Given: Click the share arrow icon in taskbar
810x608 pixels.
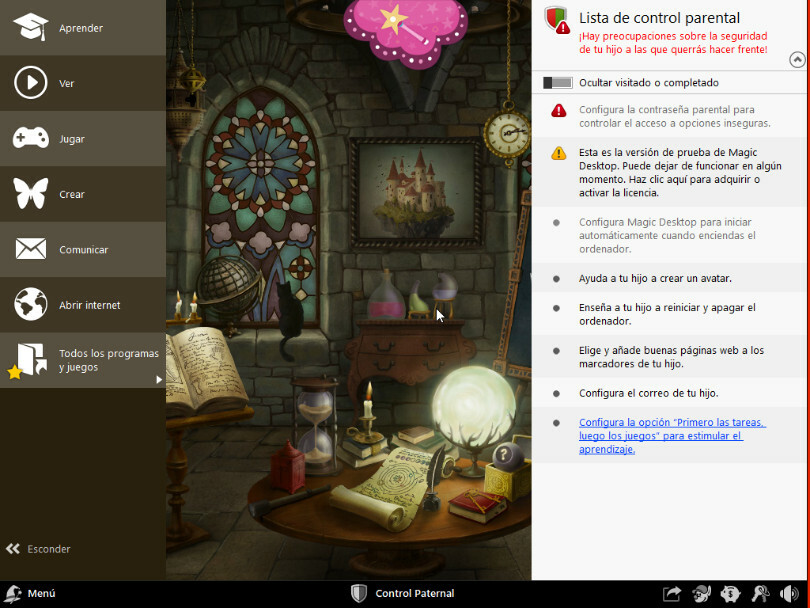Looking at the screenshot, I should tap(672, 594).
